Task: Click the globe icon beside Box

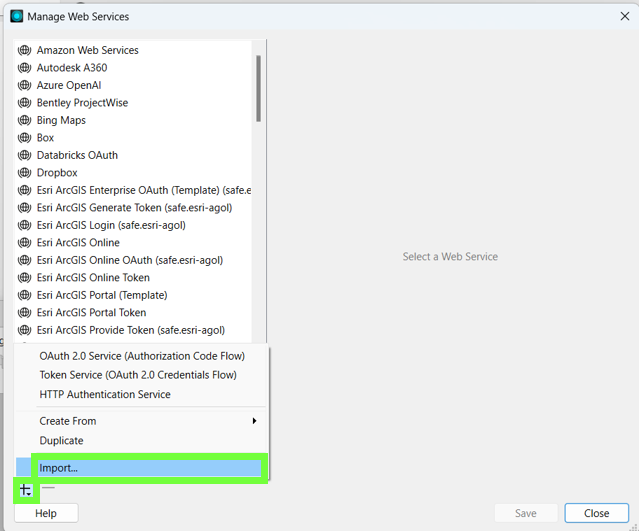Action: [x=24, y=138]
